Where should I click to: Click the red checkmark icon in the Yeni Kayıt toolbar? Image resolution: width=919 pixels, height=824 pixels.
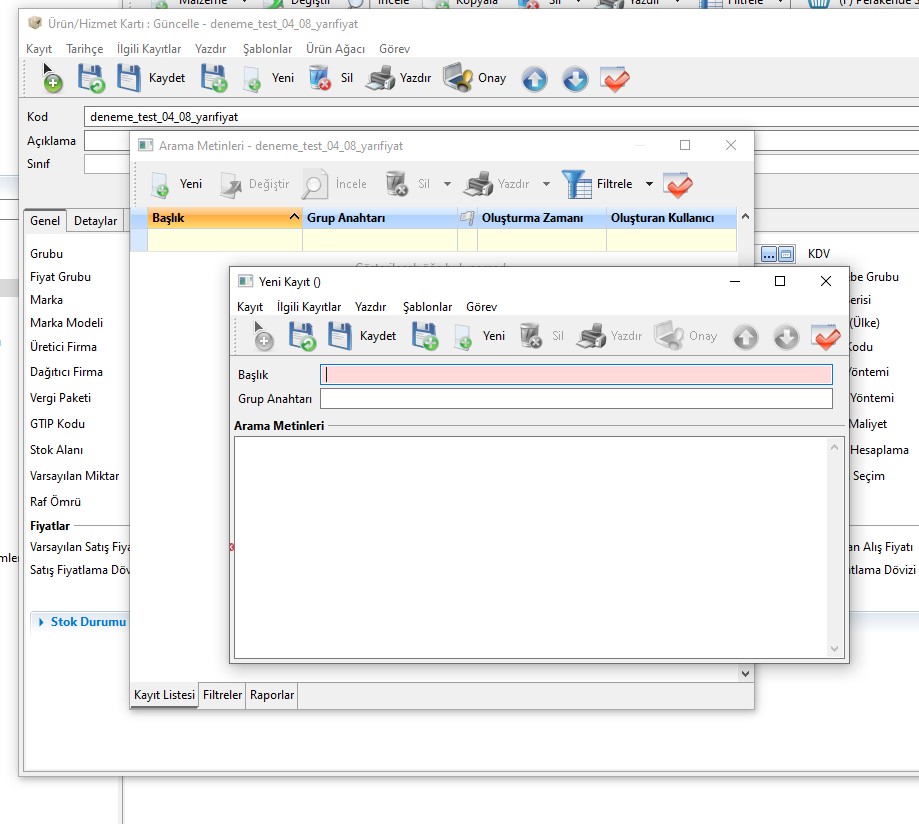[x=826, y=337]
